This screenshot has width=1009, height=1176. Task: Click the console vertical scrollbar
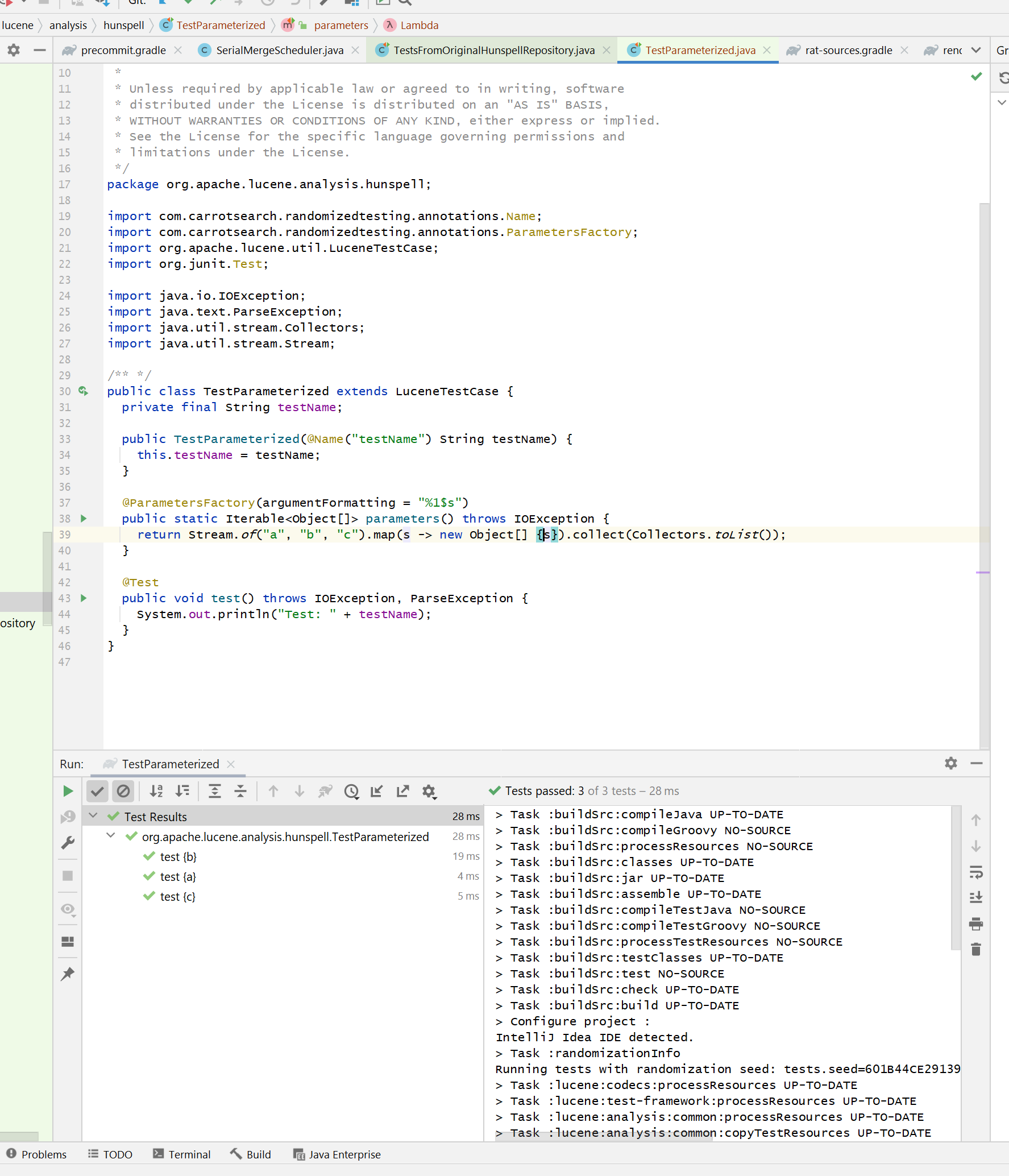[x=956, y=877]
